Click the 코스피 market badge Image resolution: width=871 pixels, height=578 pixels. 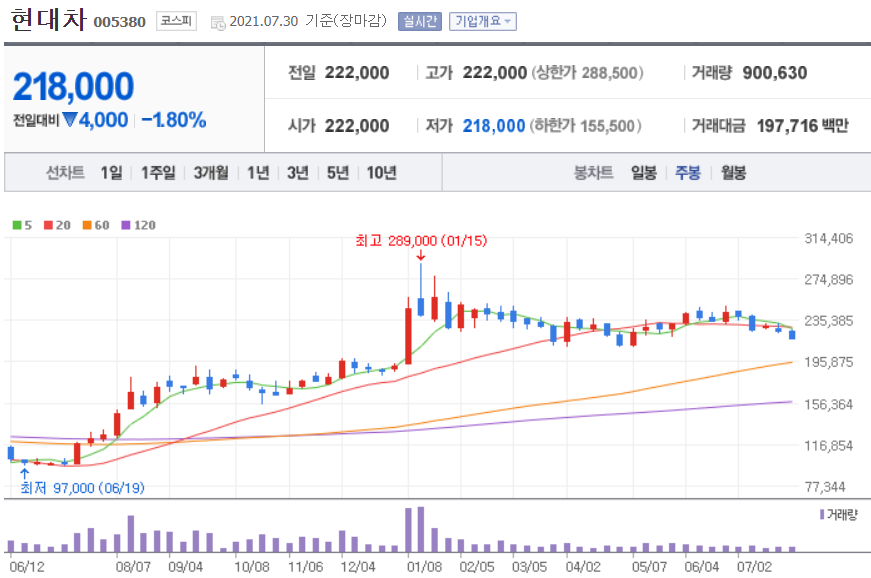[x=176, y=21]
